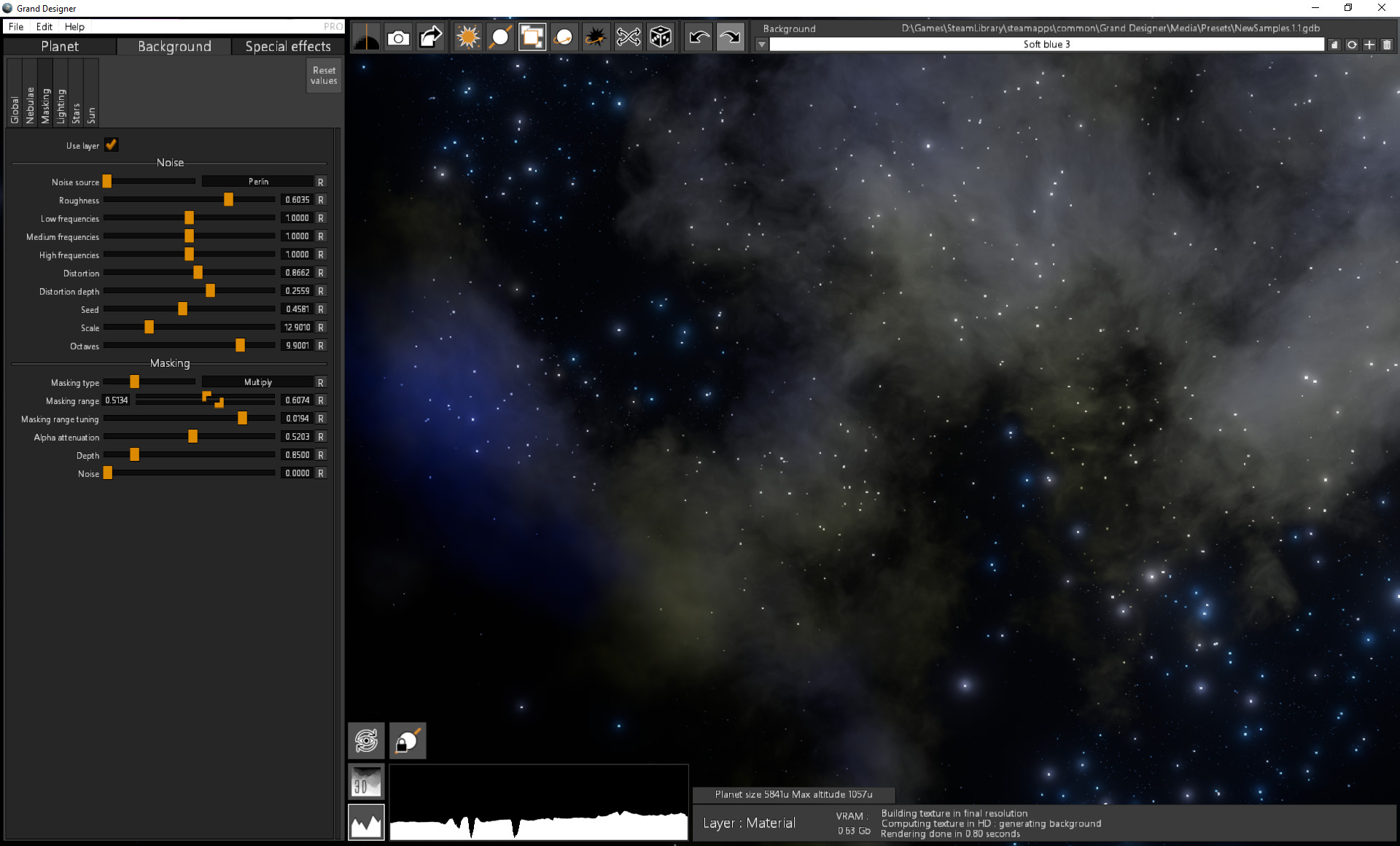This screenshot has width=1400, height=846.
Task: Open the Noise source selector showing Perlin
Action: tap(259, 182)
